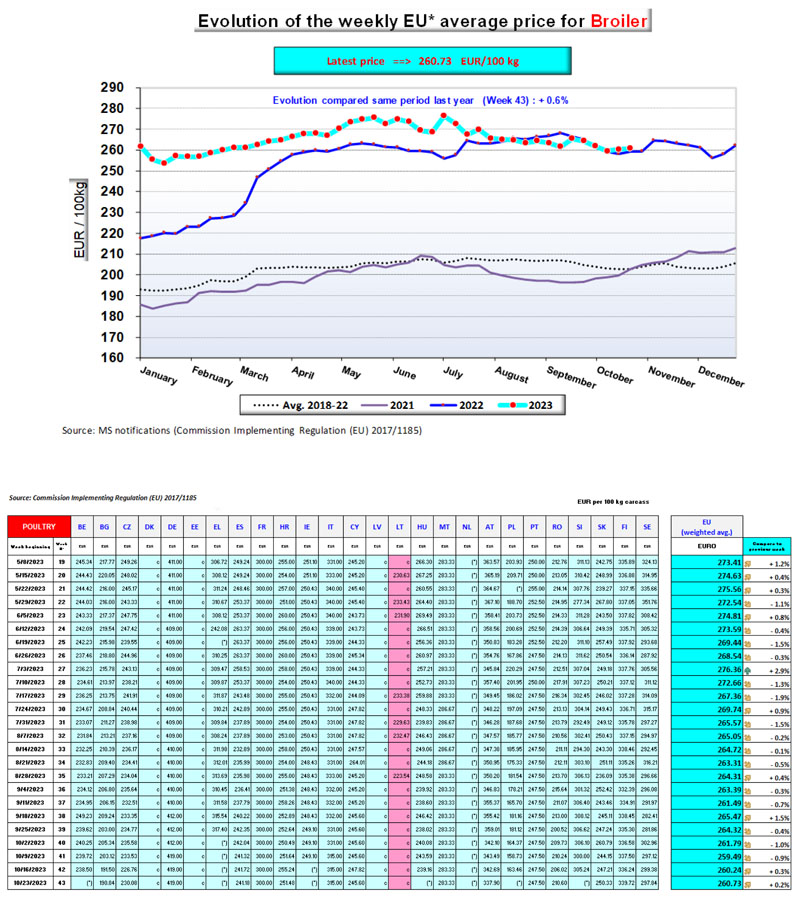Click the 'EU (weighted avg.)' header
800x904 pixels.
[x=707, y=527]
